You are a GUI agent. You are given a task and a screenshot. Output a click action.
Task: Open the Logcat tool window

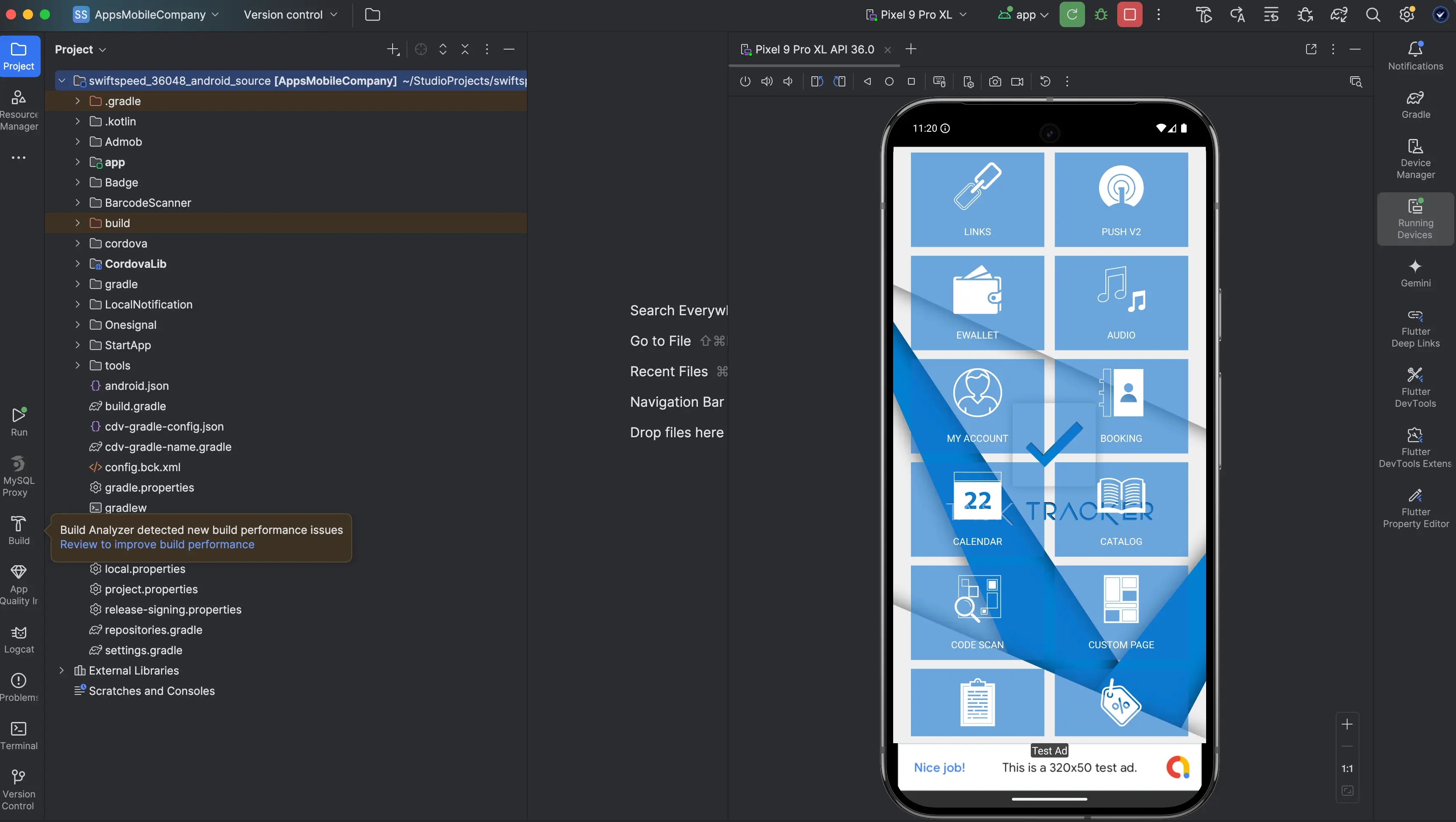pyautogui.click(x=19, y=639)
